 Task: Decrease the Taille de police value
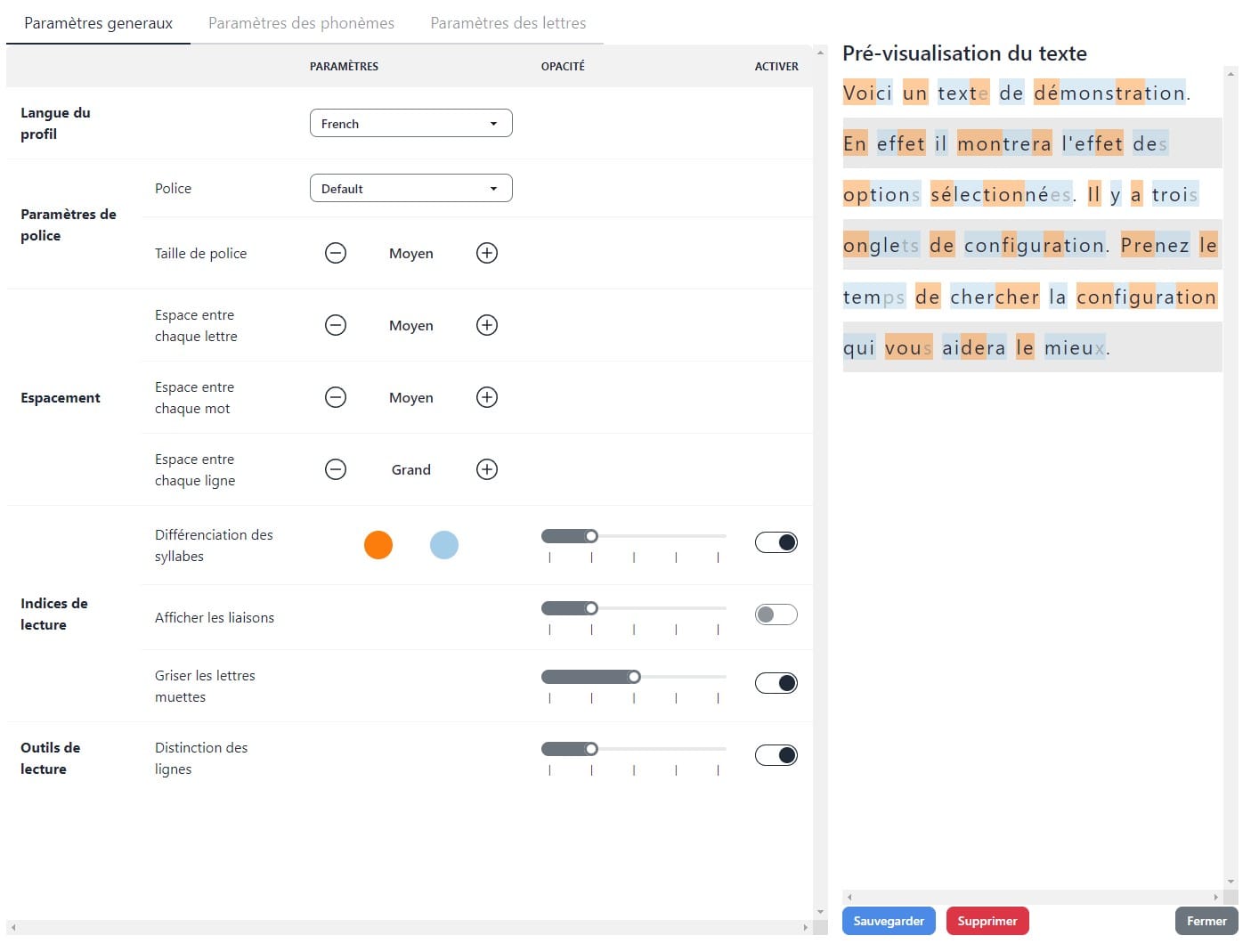(336, 253)
